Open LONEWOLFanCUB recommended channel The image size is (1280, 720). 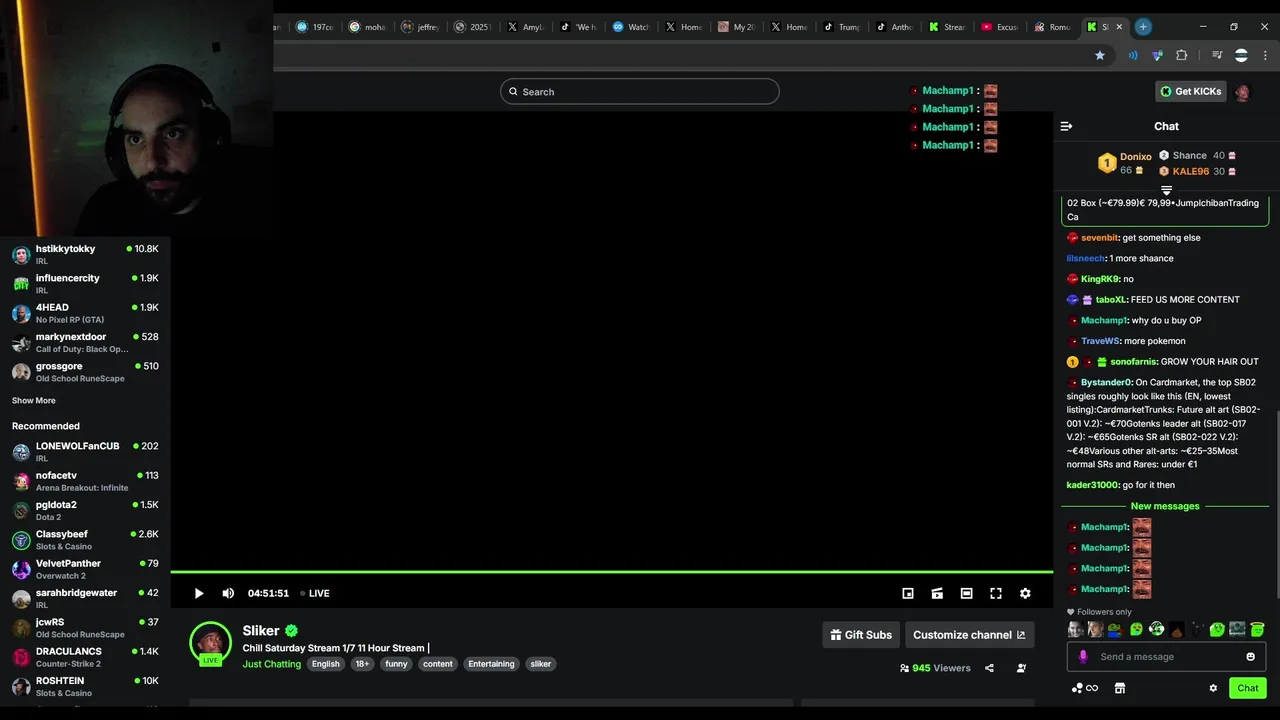(x=85, y=452)
